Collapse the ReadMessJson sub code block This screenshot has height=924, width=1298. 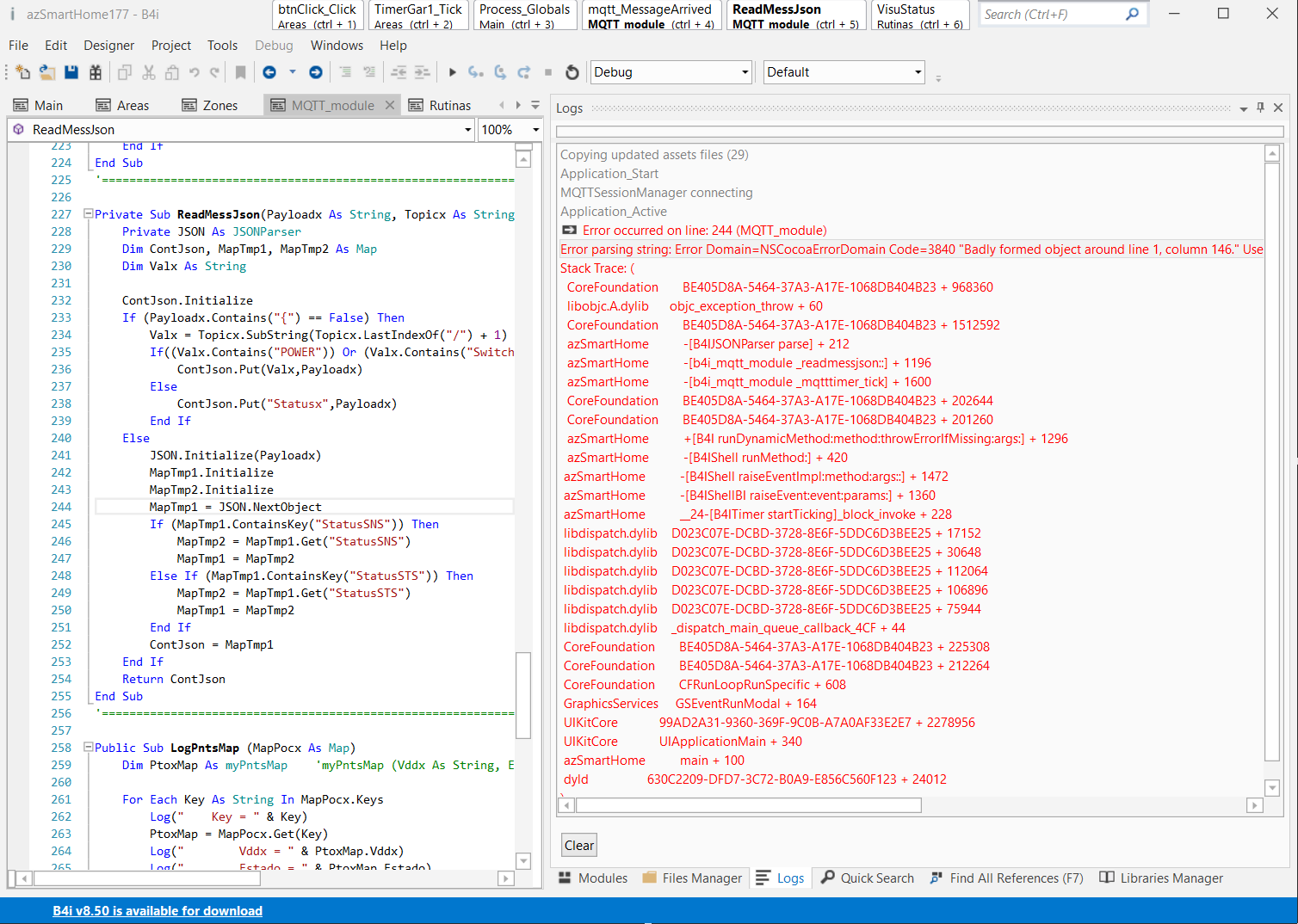click(88, 214)
